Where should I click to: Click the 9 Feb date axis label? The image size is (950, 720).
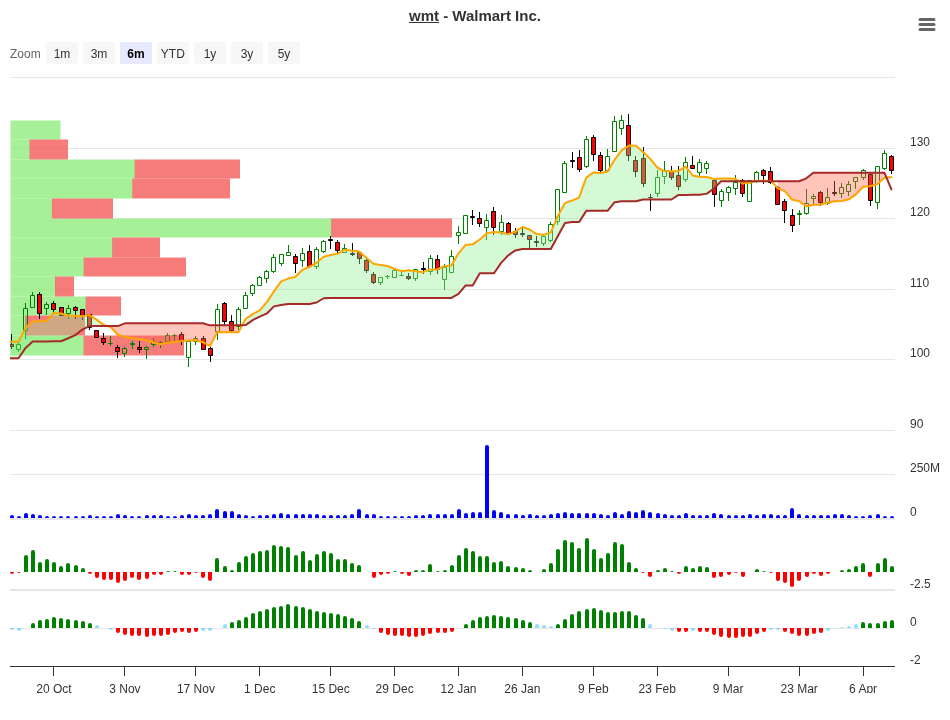pyautogui.click(x=593, y=688)
